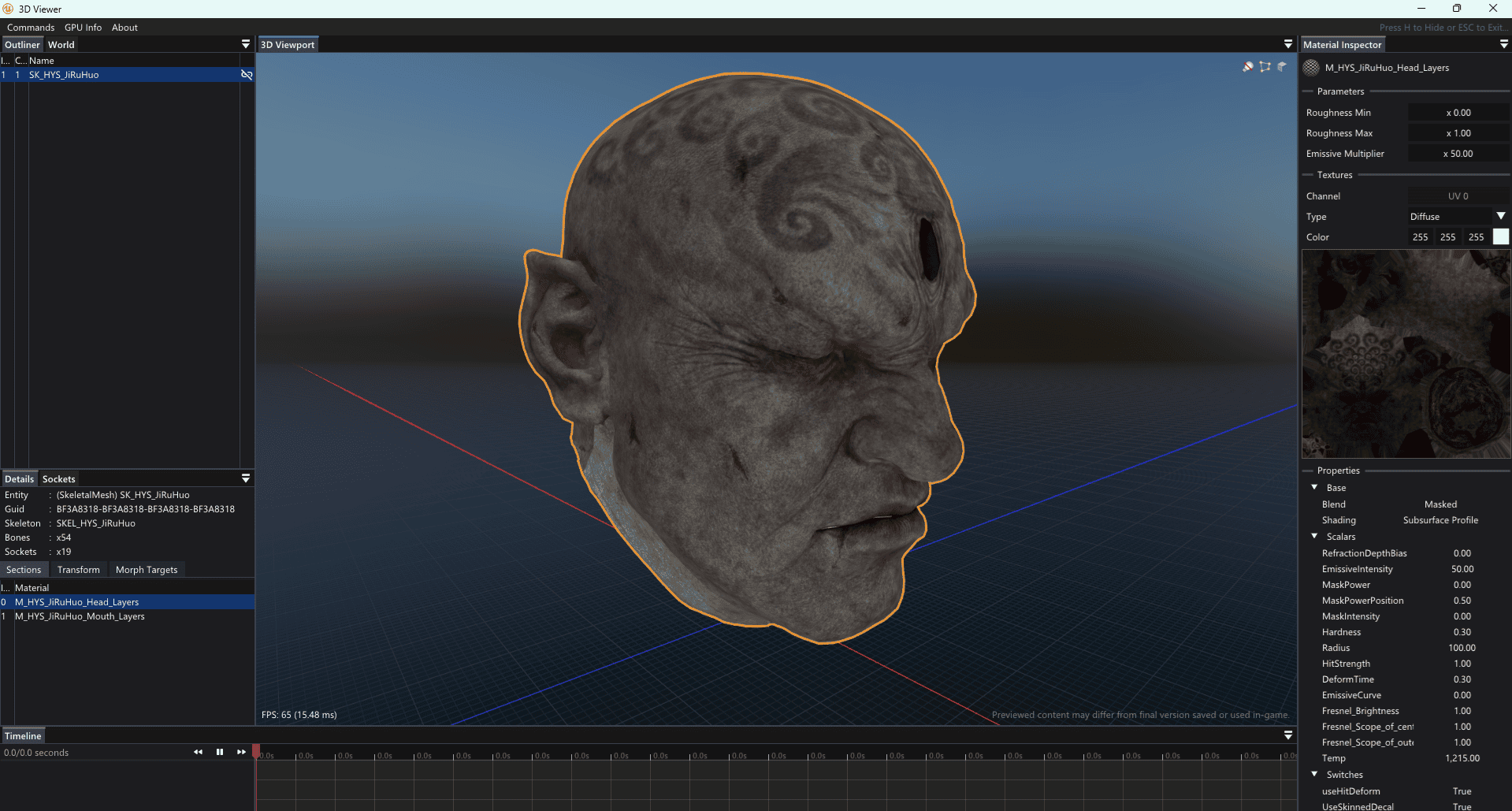The image size is (1512, 811).
Task: Click the Blend Masked value
Action: pyautogui.click(x=1440, y=504)
